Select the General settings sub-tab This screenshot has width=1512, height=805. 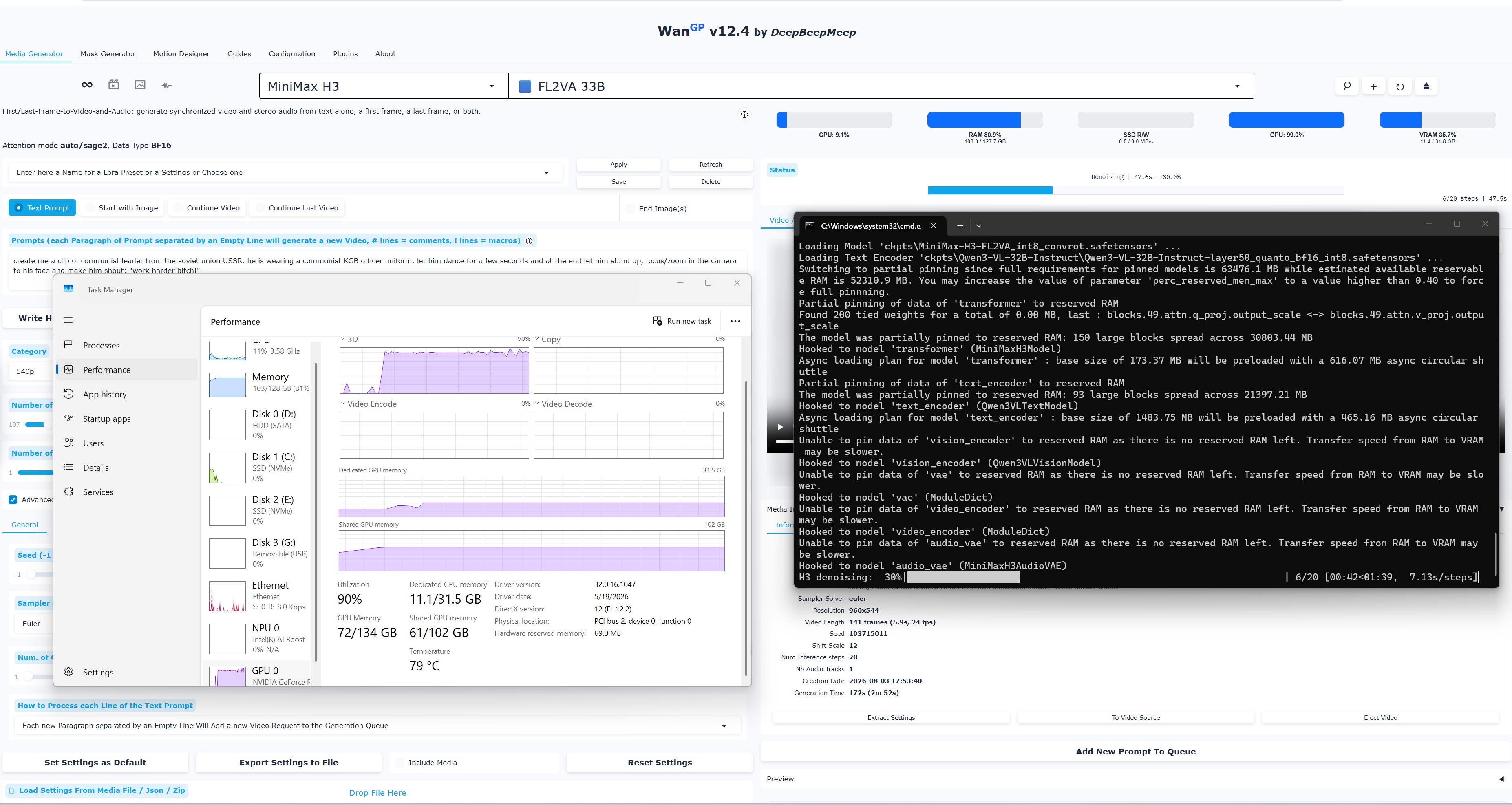tap(24, 525)
